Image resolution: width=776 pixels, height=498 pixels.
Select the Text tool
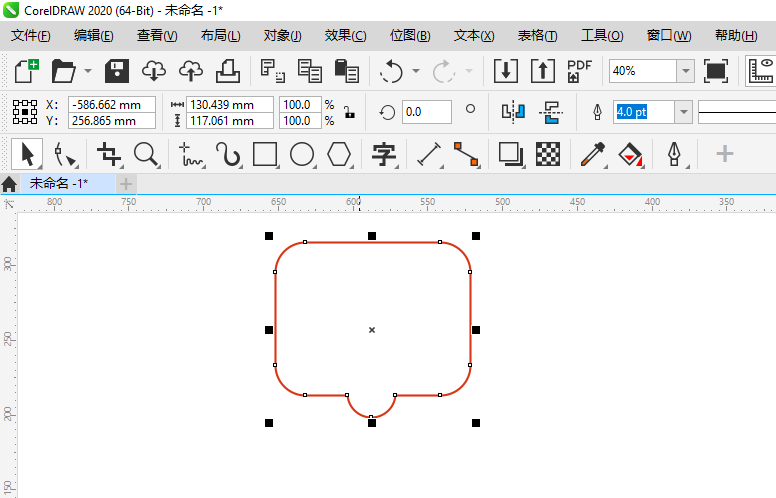coord(384,154)
